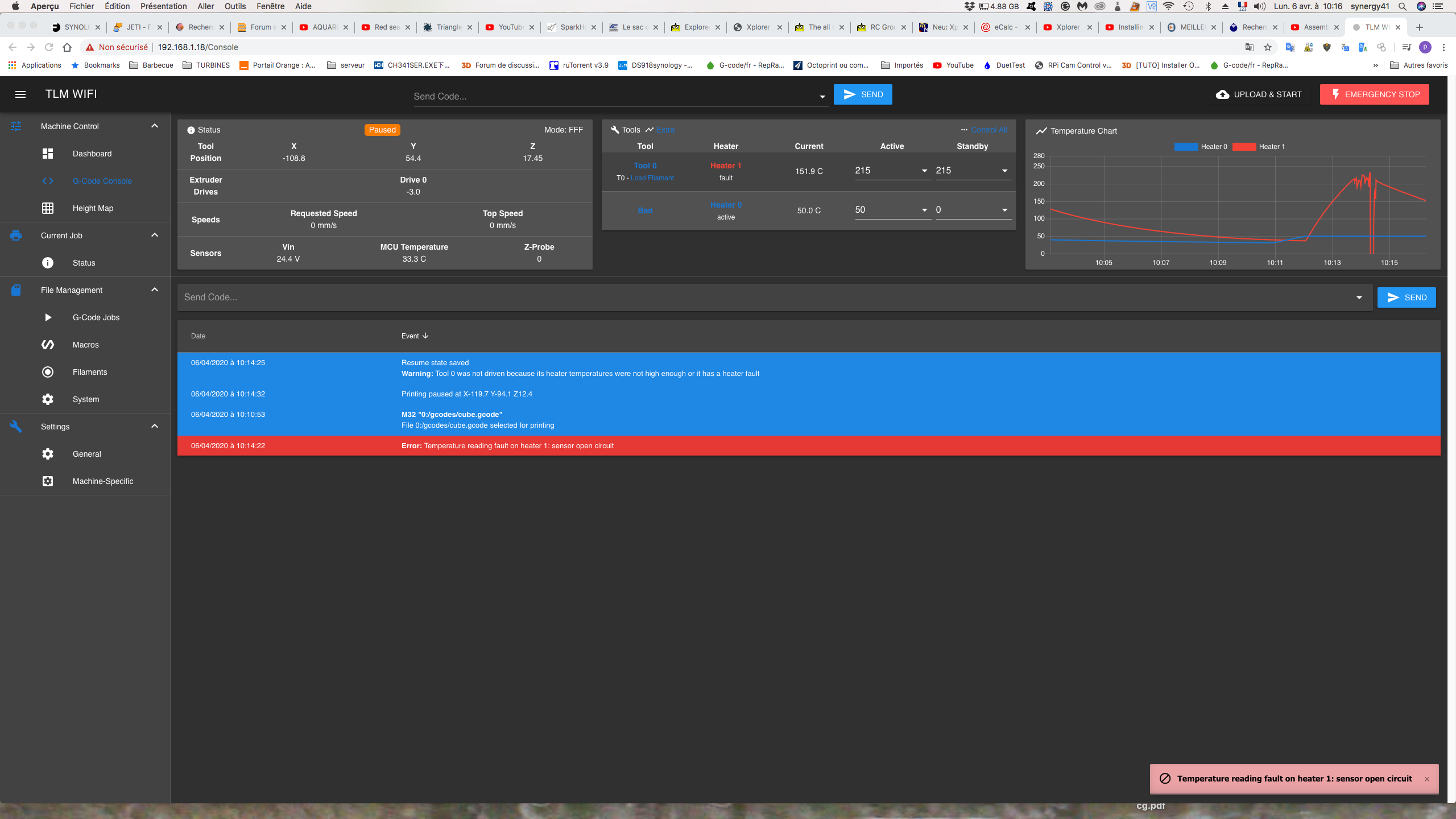Open Machine-Specific settings
The height and width of the screenshot is (819, 1456).
pyautogui.click(x=103, y=481)
